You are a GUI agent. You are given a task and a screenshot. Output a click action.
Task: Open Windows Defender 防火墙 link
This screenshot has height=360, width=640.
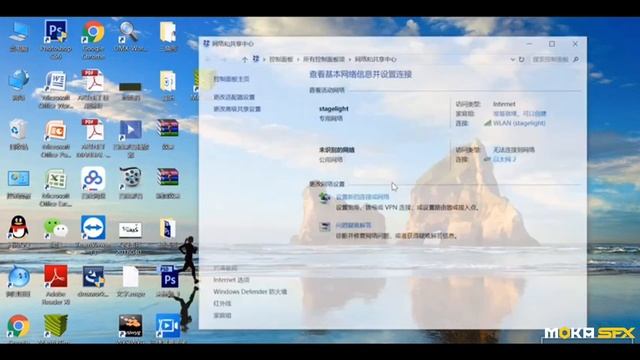pos(250,292)
